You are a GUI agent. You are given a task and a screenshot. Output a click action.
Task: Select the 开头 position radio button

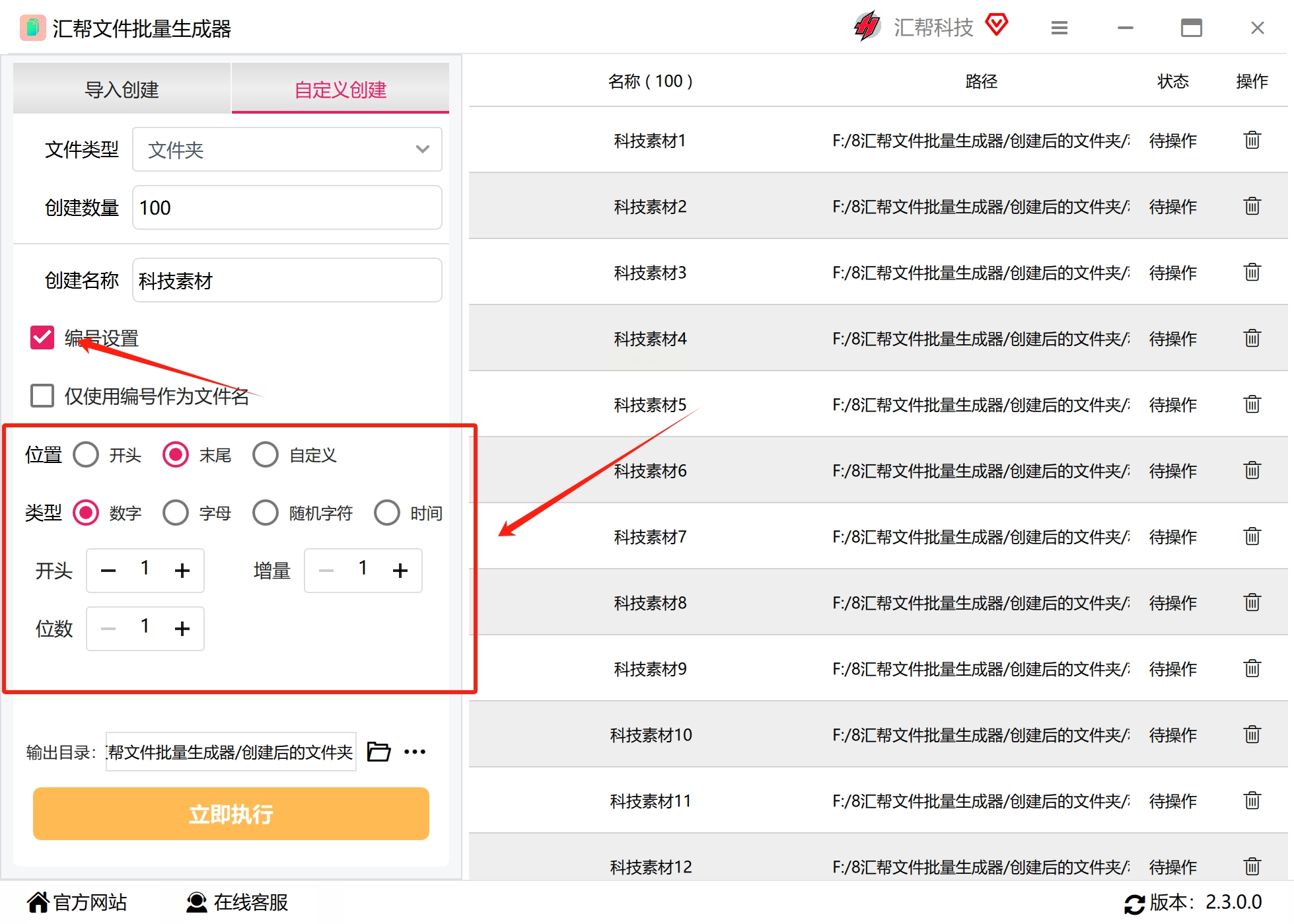[86, 455]
